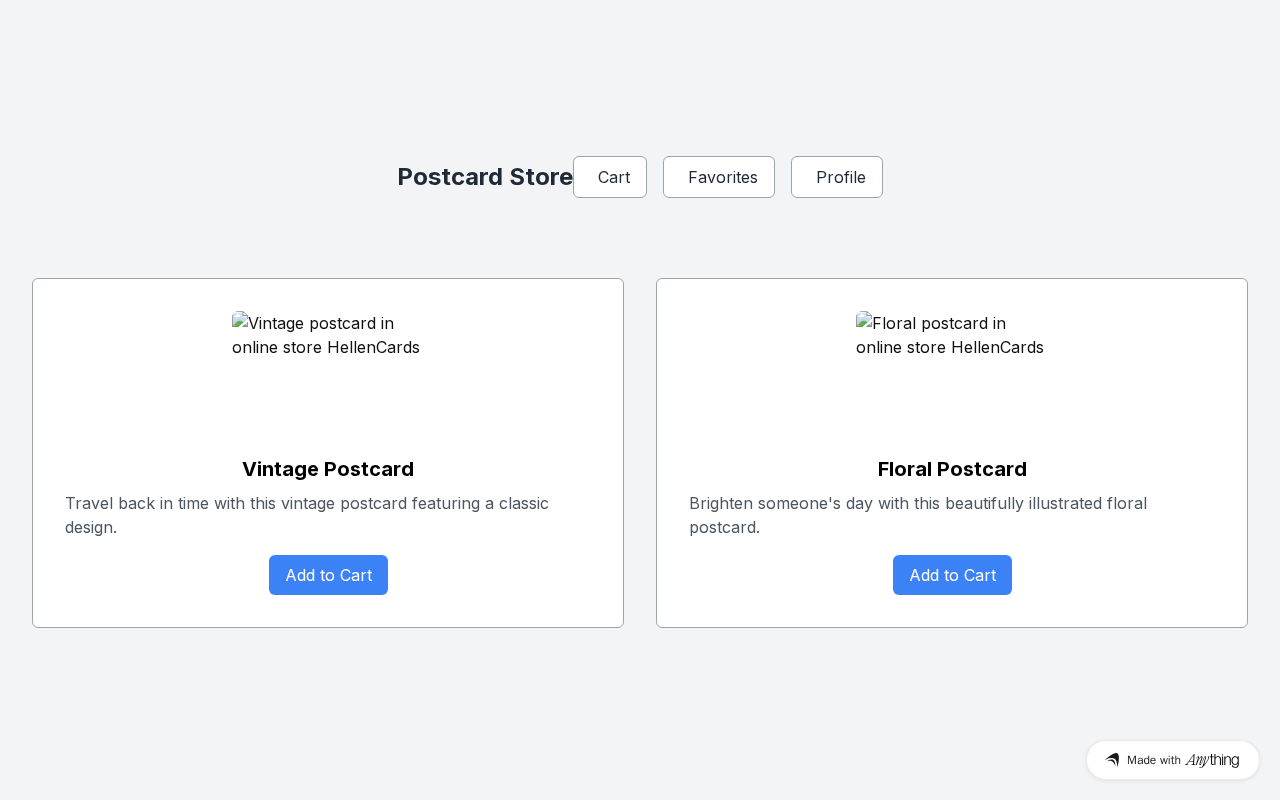This screenshot has width=1280, height=800.
Task: Click the 'Made with' text in badge
Action: tap(1154, 760)
